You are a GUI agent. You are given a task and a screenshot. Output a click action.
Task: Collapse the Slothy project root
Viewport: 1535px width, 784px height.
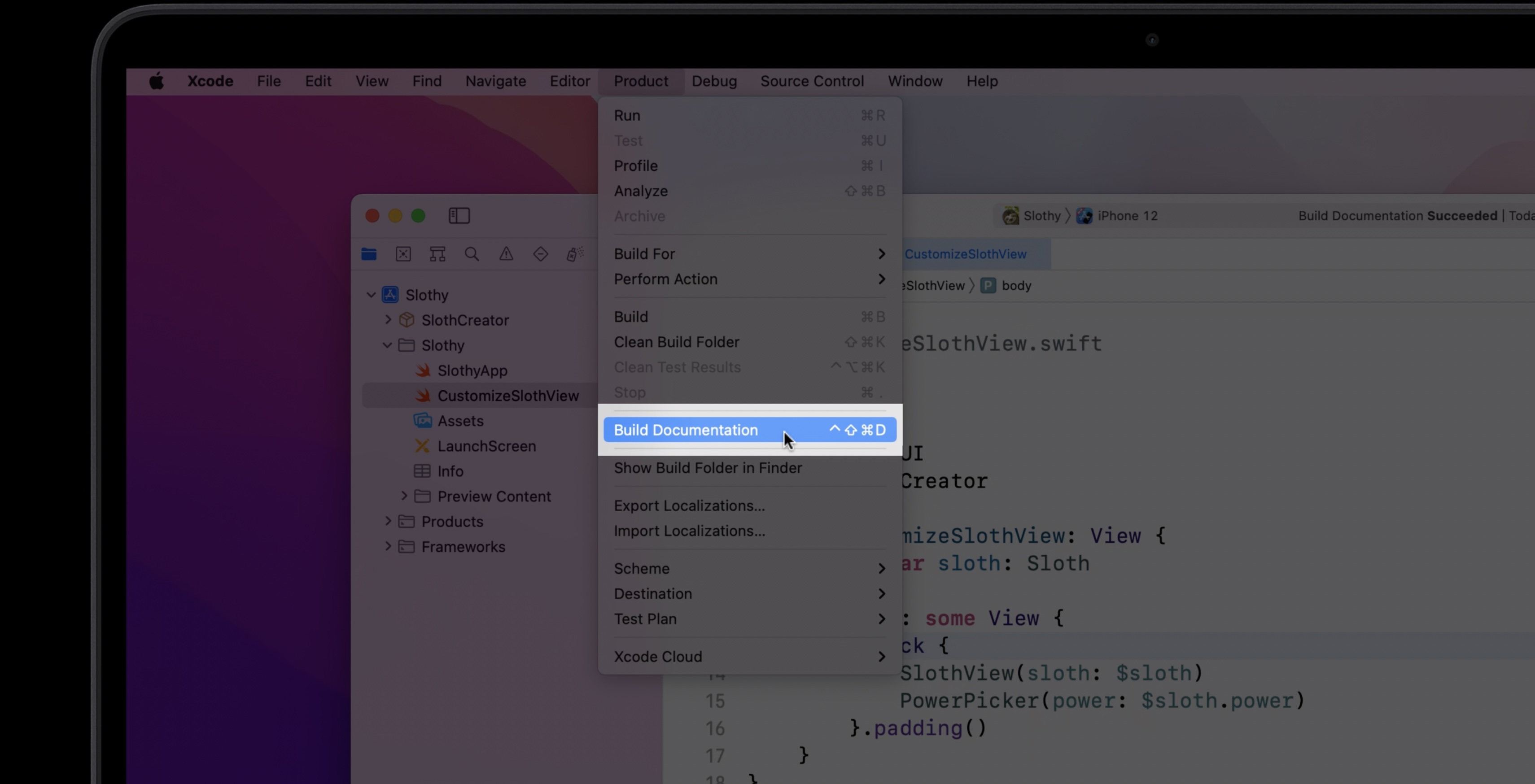coord(371,295)
